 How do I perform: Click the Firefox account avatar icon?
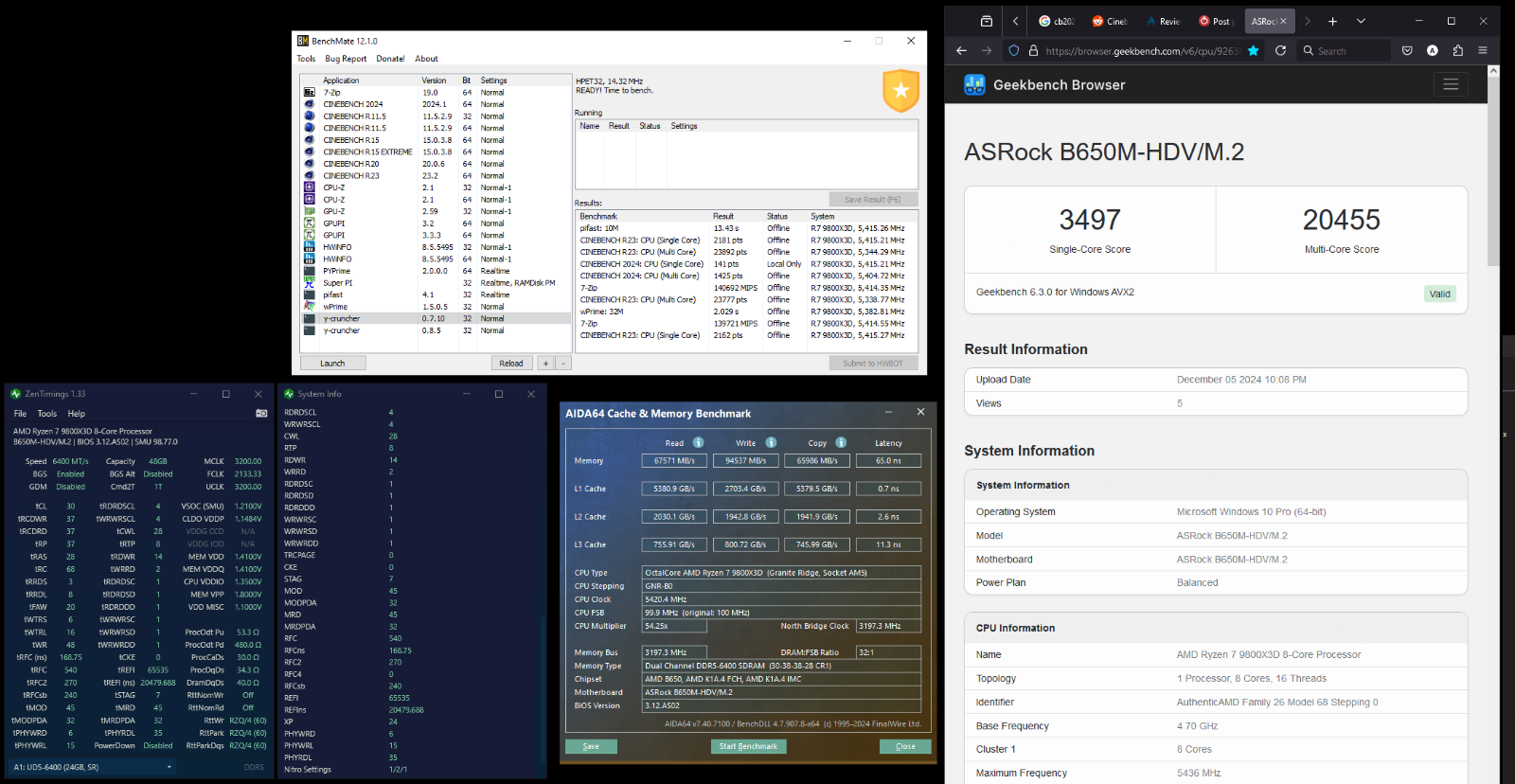1433,51
